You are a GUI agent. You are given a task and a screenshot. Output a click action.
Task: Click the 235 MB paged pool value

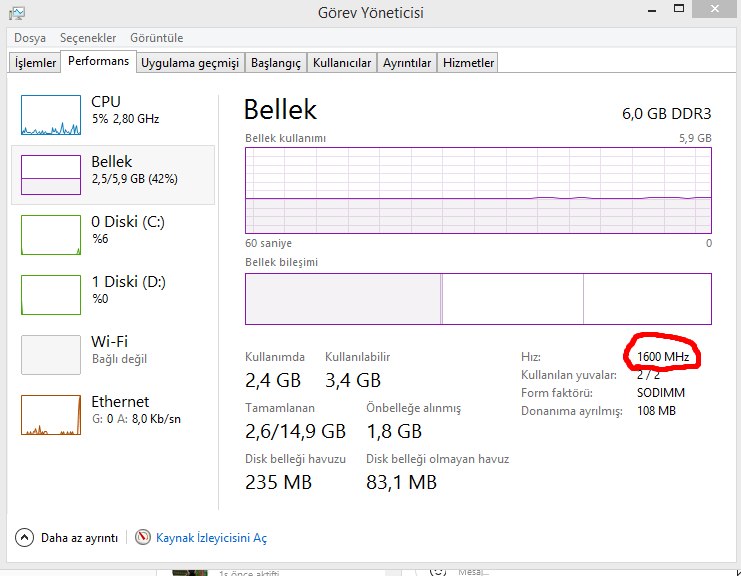278,482
